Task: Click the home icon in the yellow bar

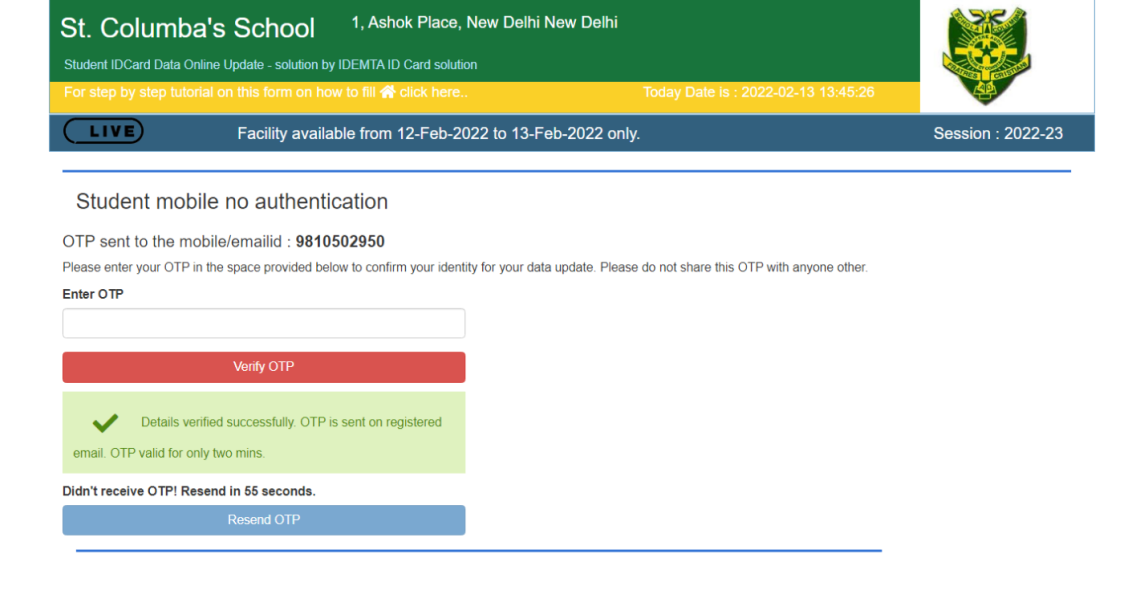Action: [387, 92]
